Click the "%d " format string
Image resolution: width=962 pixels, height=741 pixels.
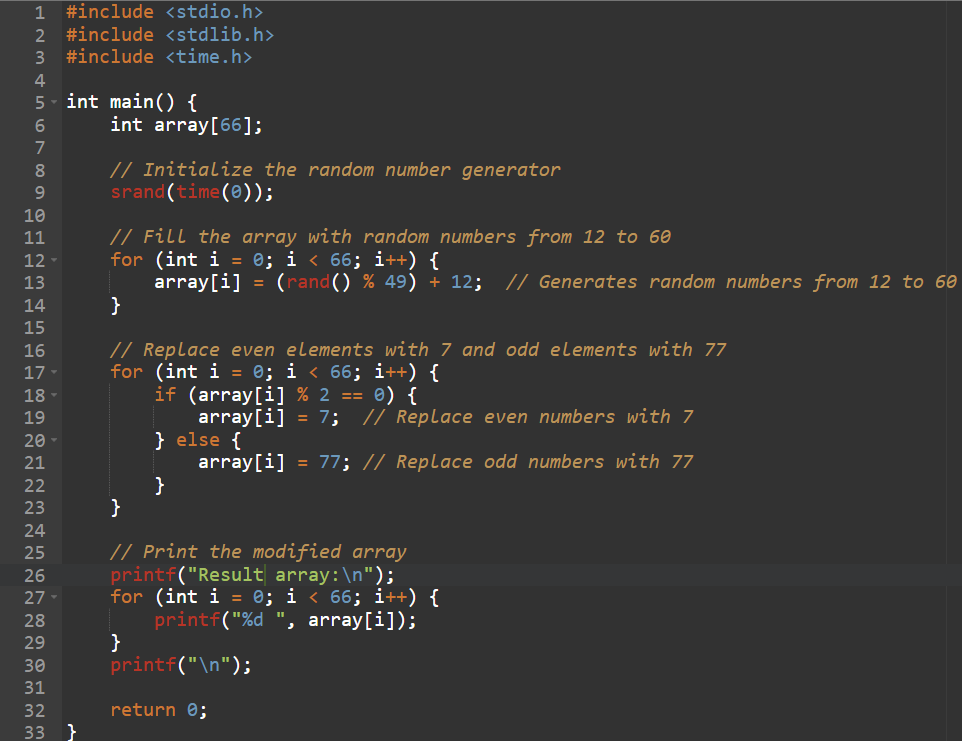pos(258,620)
